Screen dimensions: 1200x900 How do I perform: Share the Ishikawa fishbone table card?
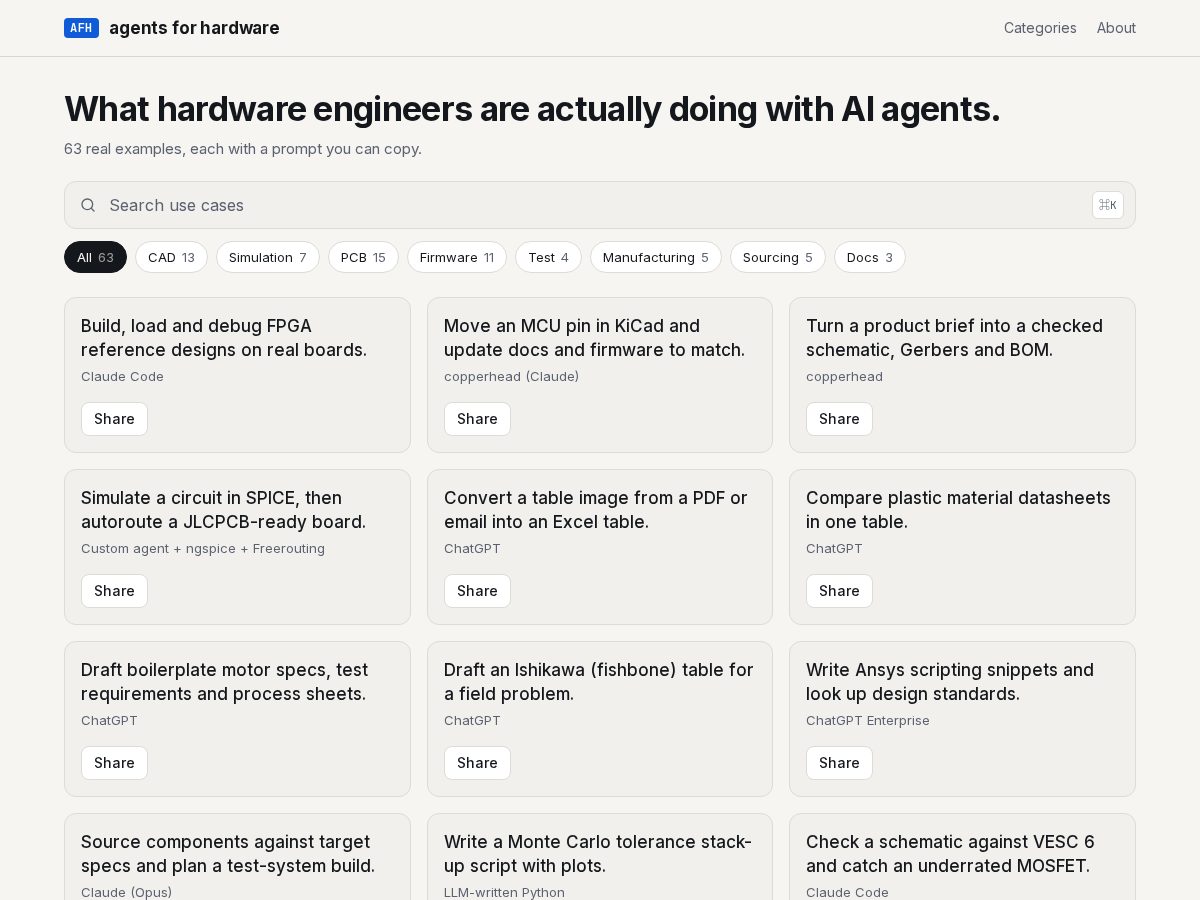477,763
